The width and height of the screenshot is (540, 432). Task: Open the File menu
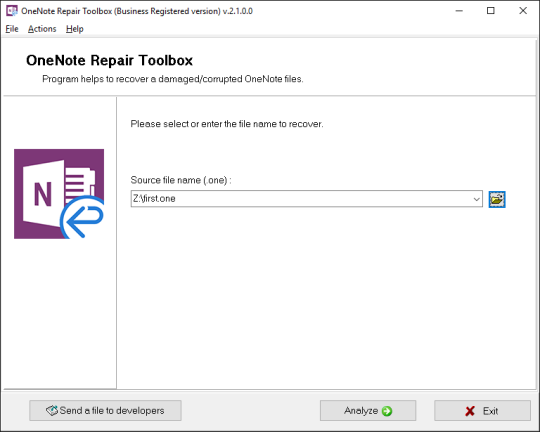coord(12,29)
